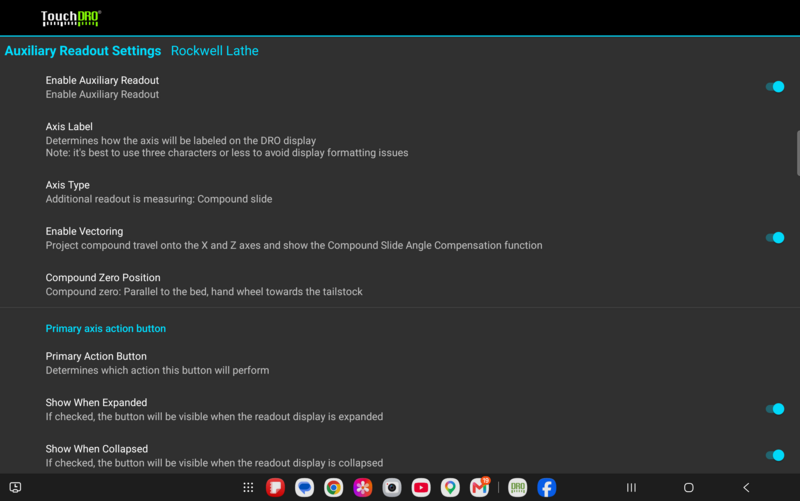Open the TouchDRO app icon in taskbar
800x501 pixels.
pyautogui.click(x=517, y=488)
